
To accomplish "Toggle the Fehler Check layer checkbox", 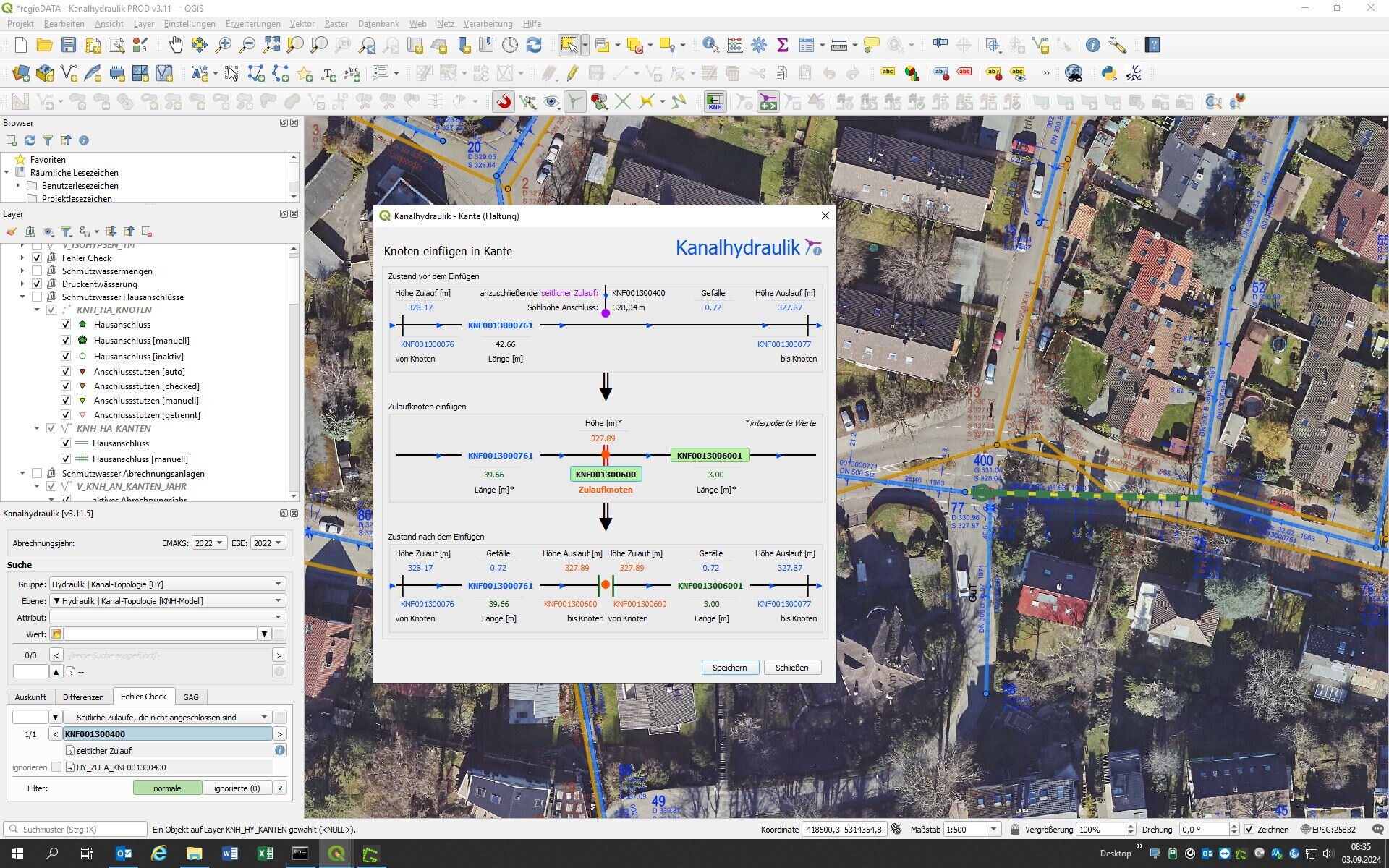I will [37, 258].
